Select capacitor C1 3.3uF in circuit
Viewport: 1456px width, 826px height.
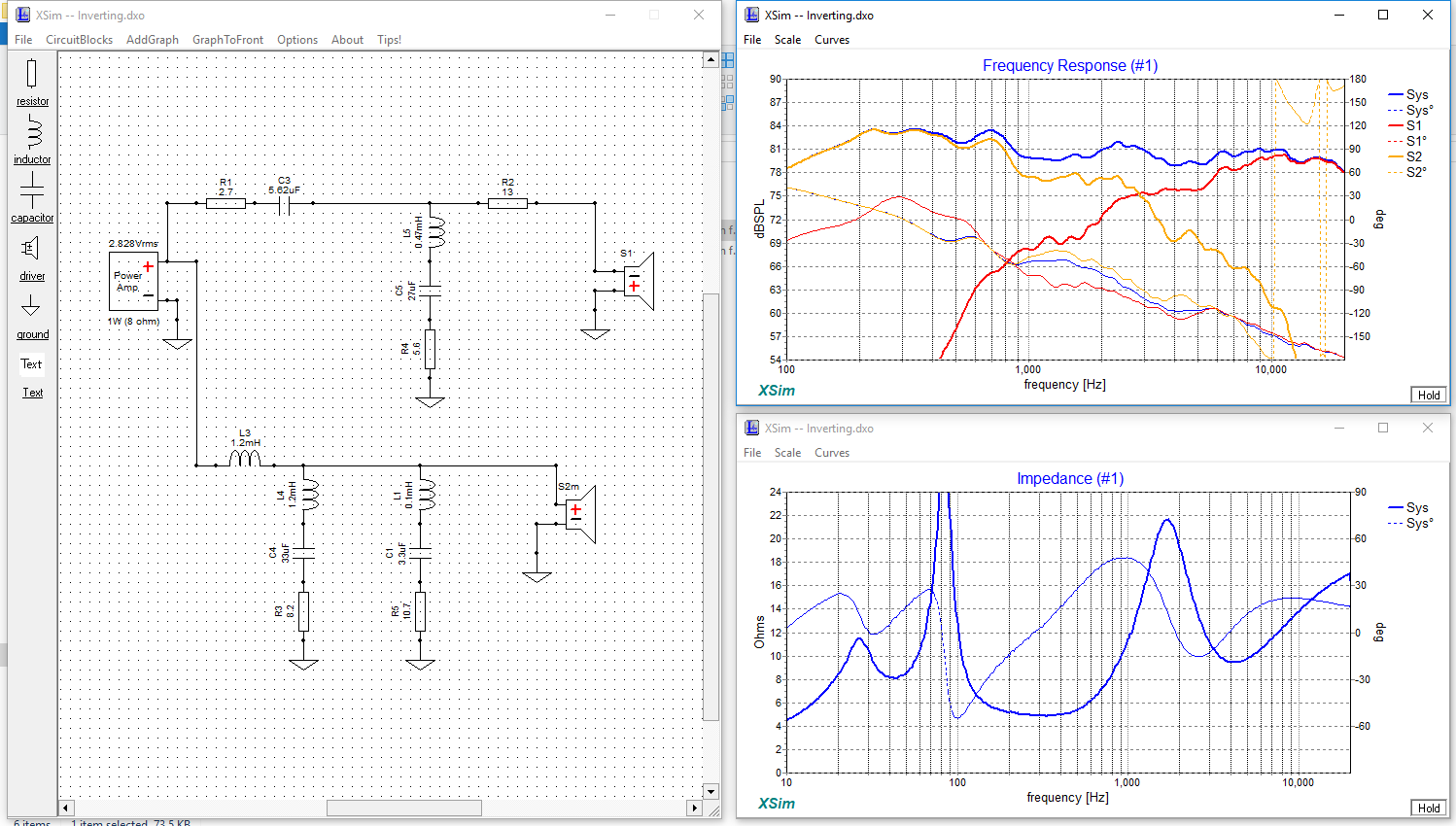[420, 553]
